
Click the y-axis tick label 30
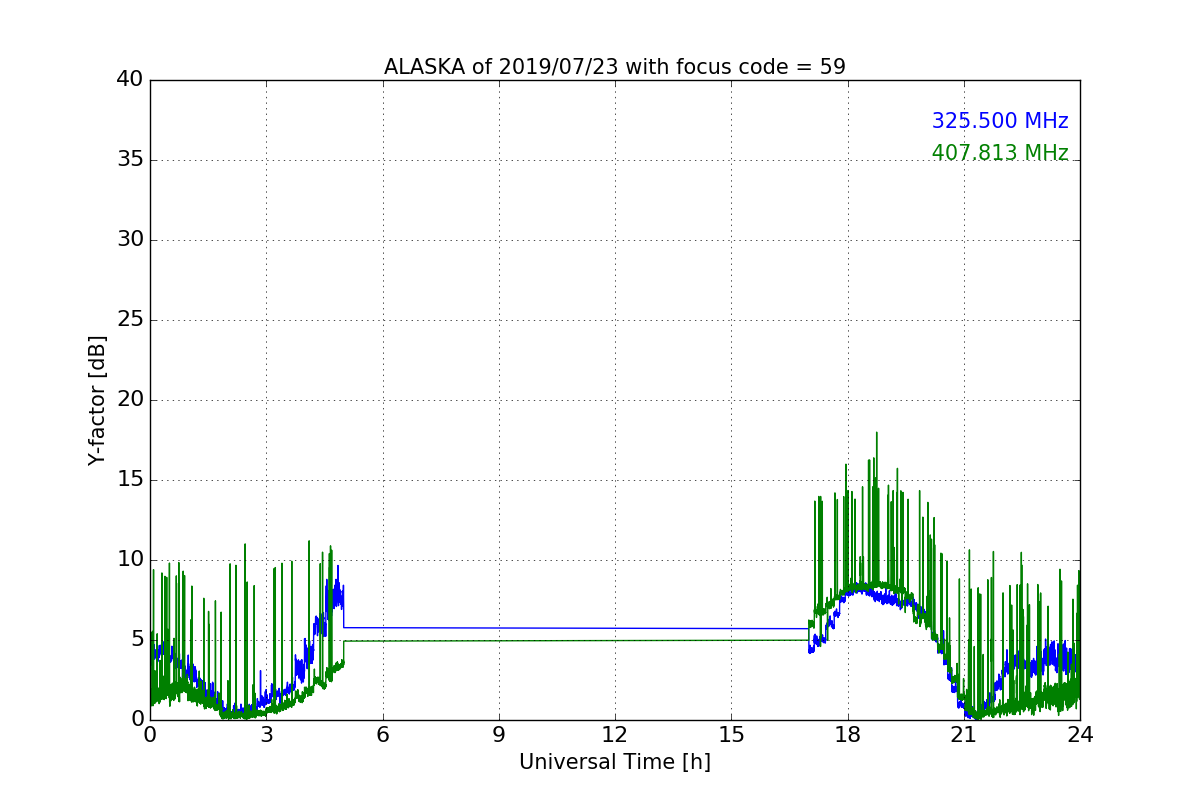pos(130,240)
